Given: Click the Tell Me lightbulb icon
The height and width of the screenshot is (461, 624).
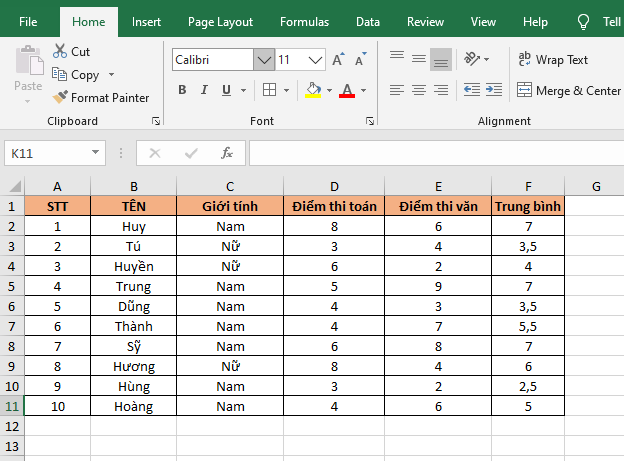Looking at the screenshot, I should [x=583, y=21].
